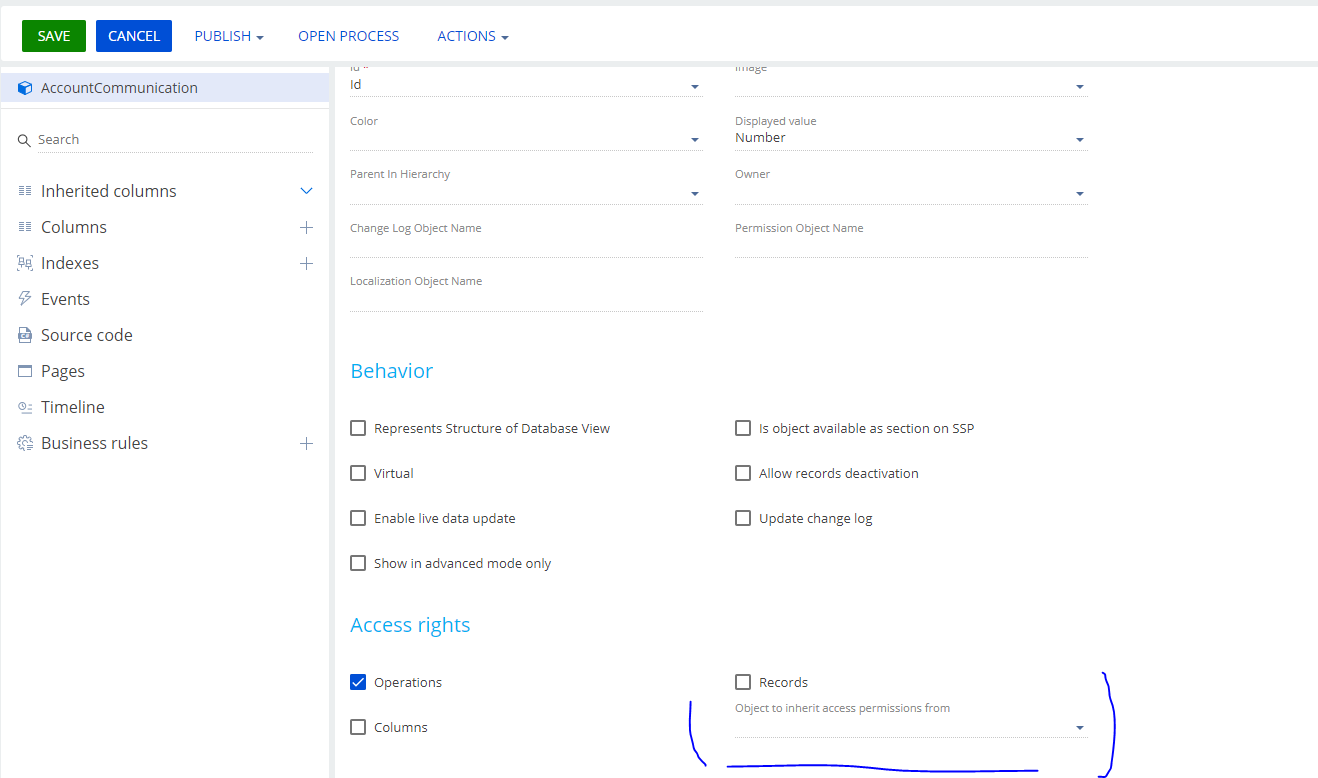Enable the Virtual checkbox
Image resolution: width=1318 pixels, height=778 pixels.
[358, 472]
